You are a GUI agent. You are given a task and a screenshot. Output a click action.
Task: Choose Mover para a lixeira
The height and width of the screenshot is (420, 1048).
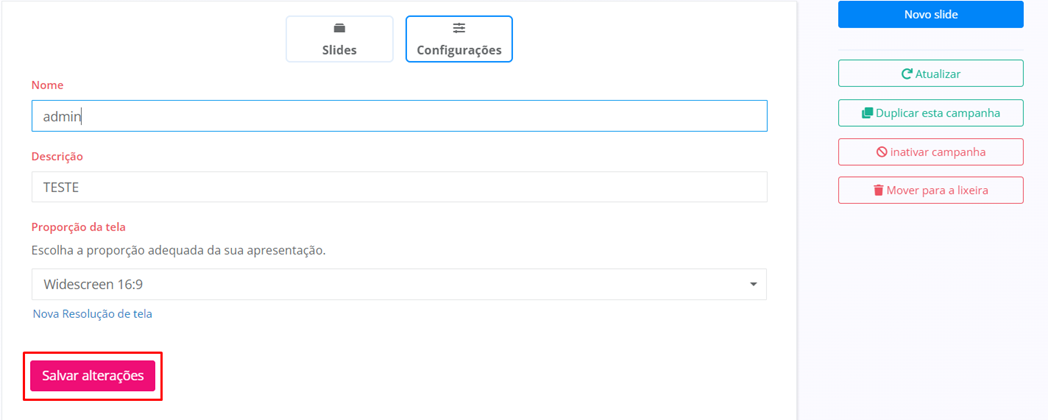[930, 190]
